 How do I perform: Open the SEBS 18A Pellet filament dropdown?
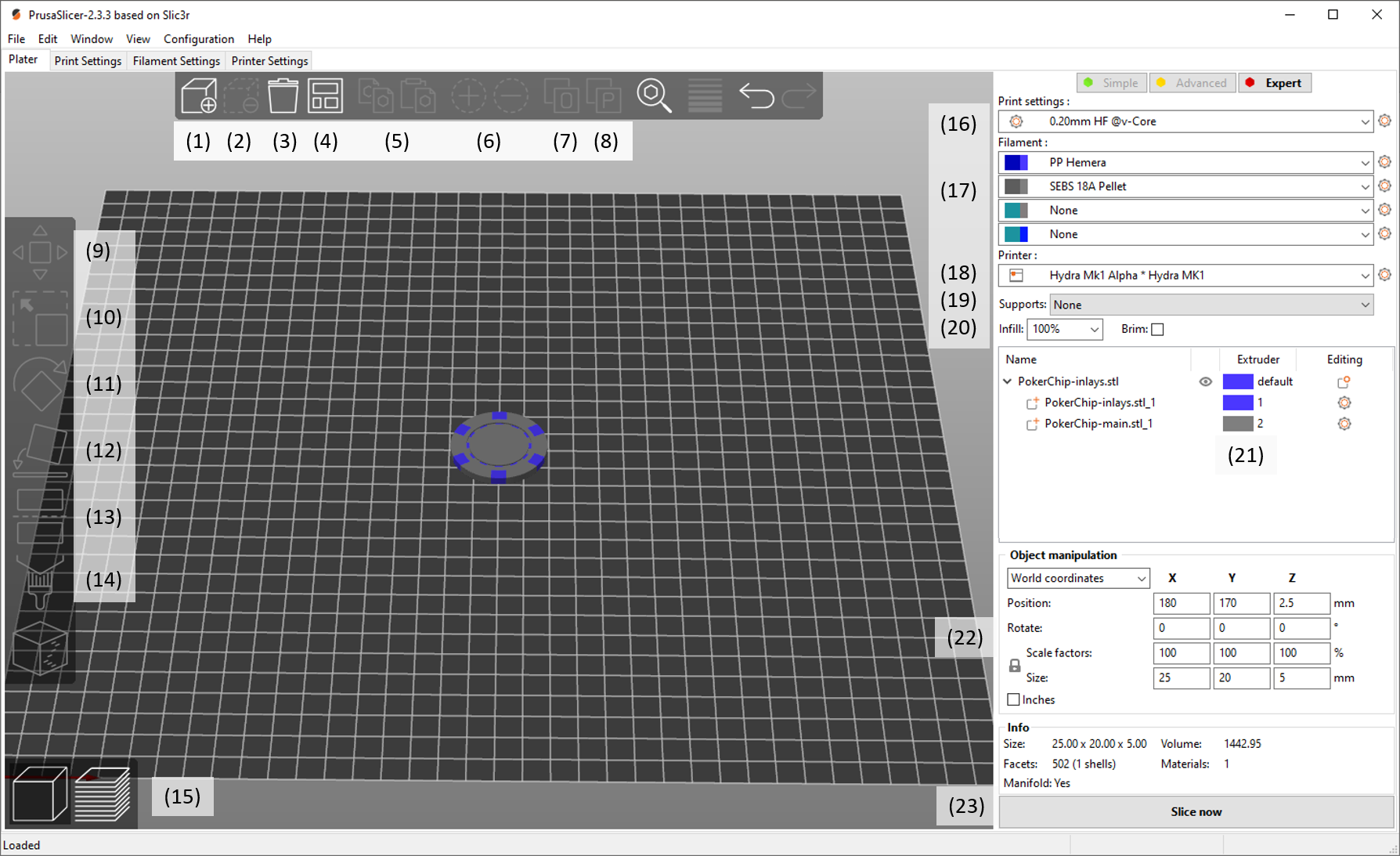tap(1185, 186)
